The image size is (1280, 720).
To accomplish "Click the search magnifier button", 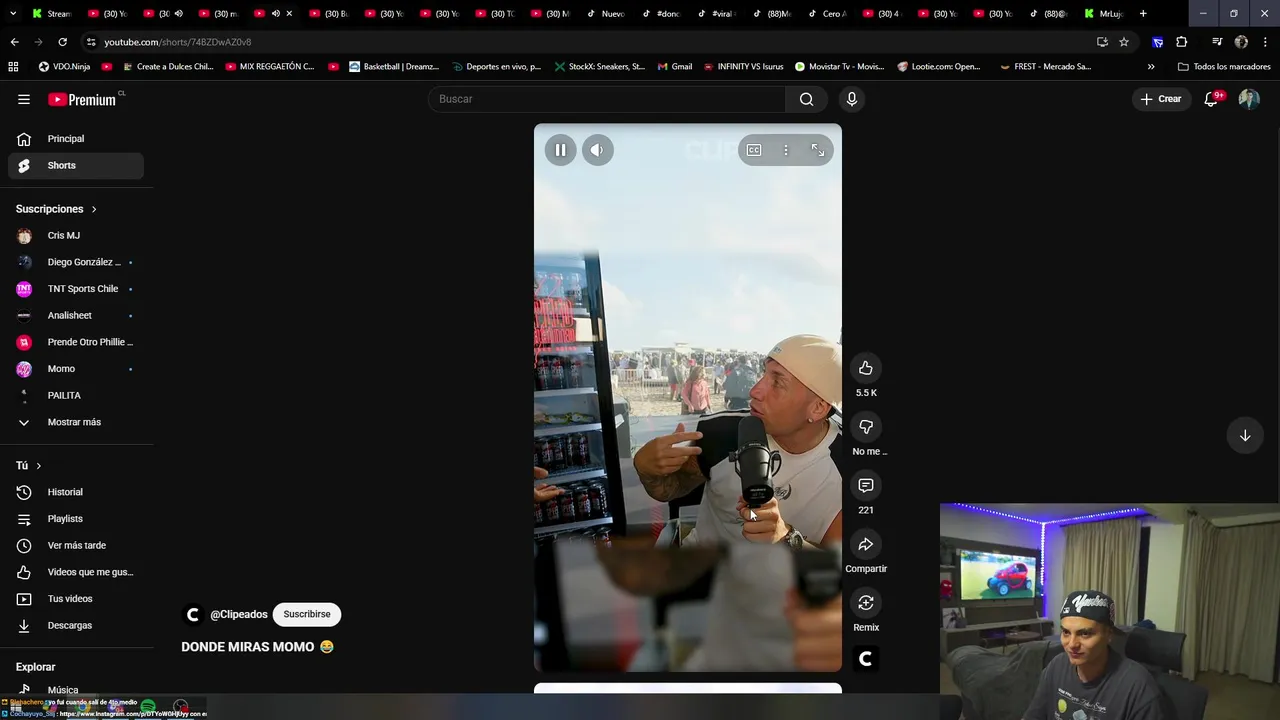I will [806, 99].
